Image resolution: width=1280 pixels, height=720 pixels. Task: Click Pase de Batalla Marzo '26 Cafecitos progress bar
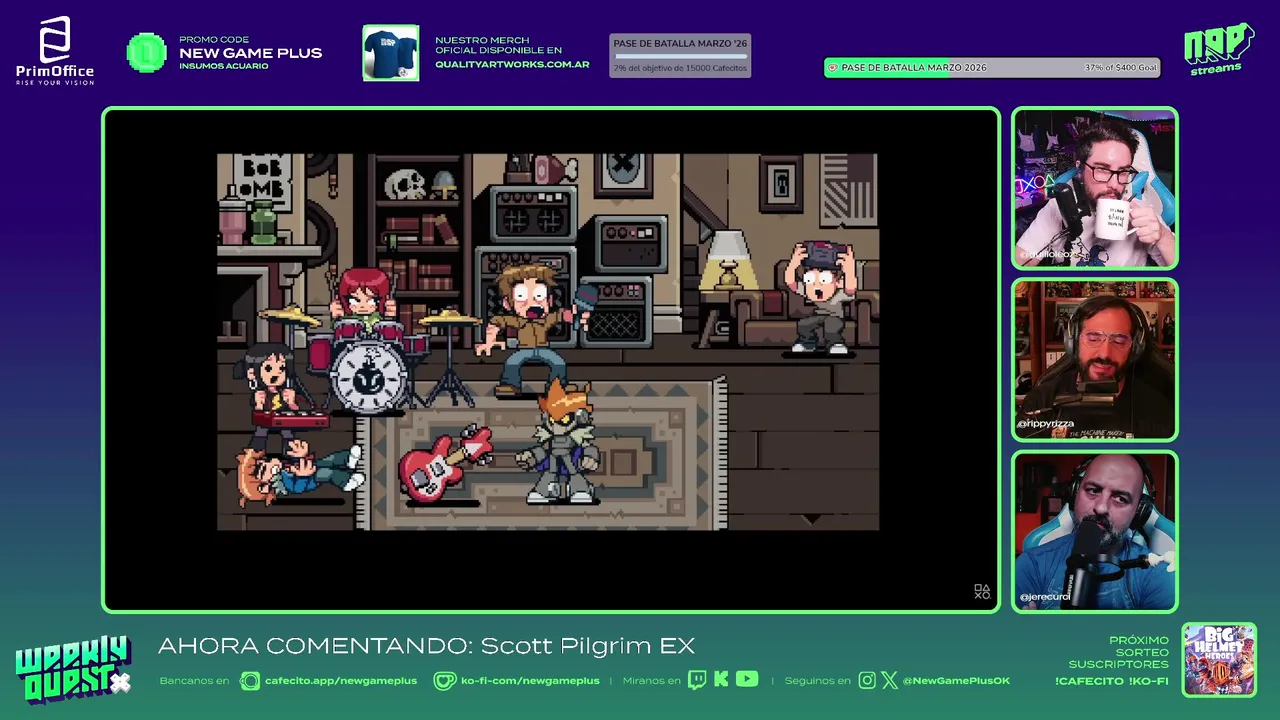680,56
